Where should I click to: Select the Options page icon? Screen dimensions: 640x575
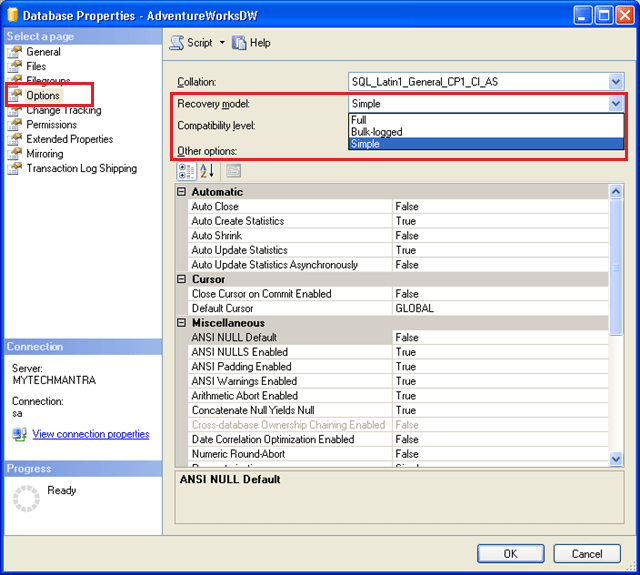(15, 95)
